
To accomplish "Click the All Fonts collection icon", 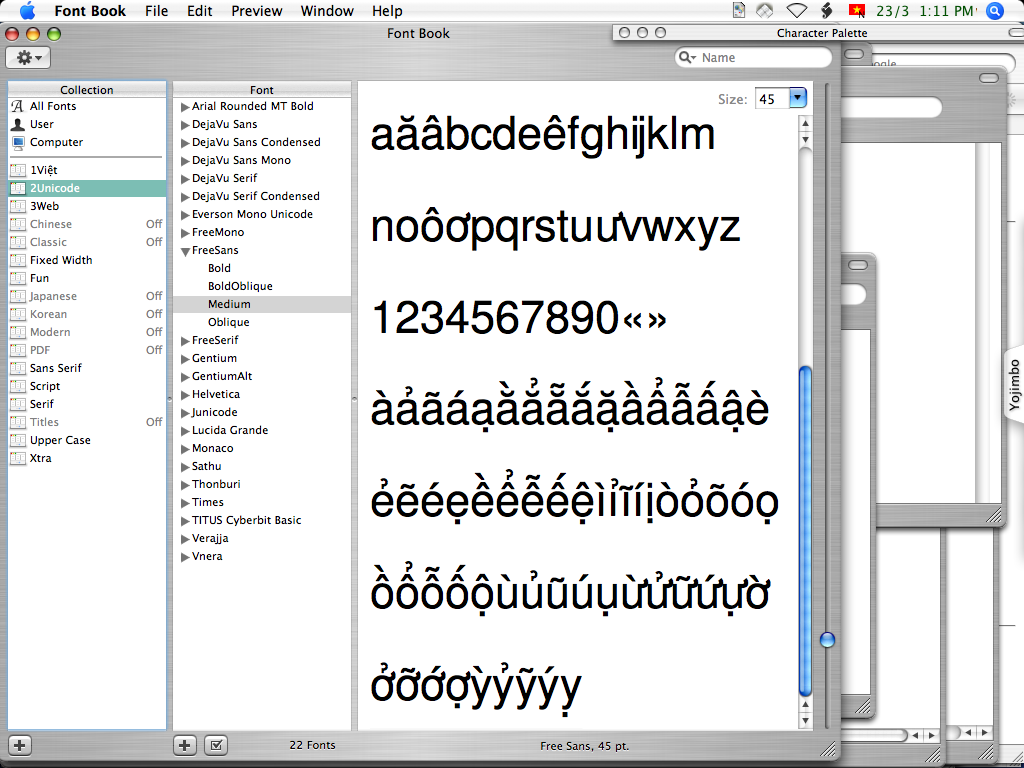I will point(18,106).
